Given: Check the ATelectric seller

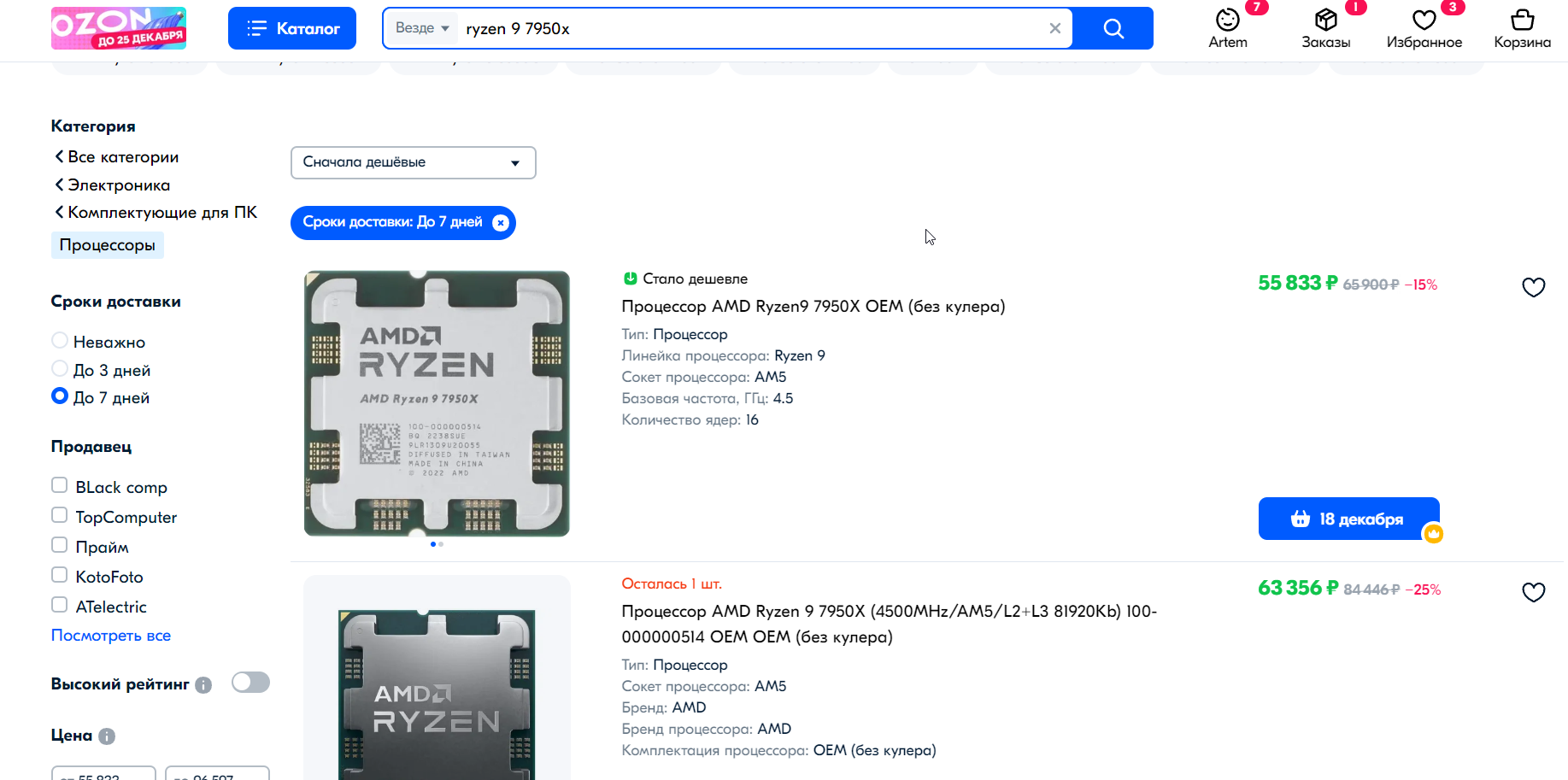Looking at the screenshot, I should 60,605.
